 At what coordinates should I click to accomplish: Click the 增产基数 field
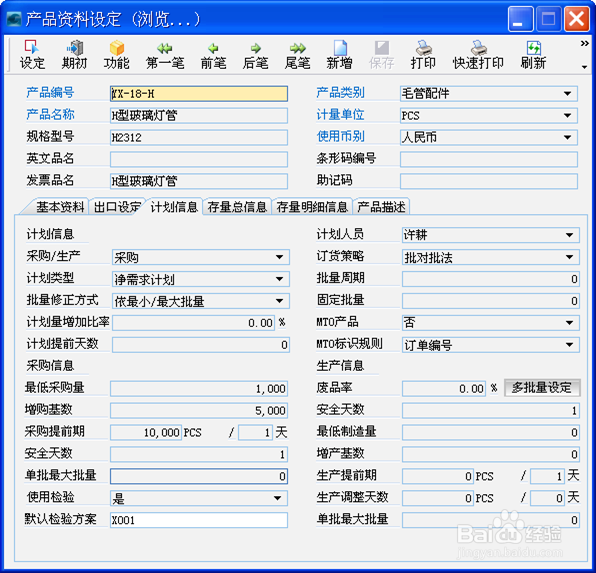(491, 454)
